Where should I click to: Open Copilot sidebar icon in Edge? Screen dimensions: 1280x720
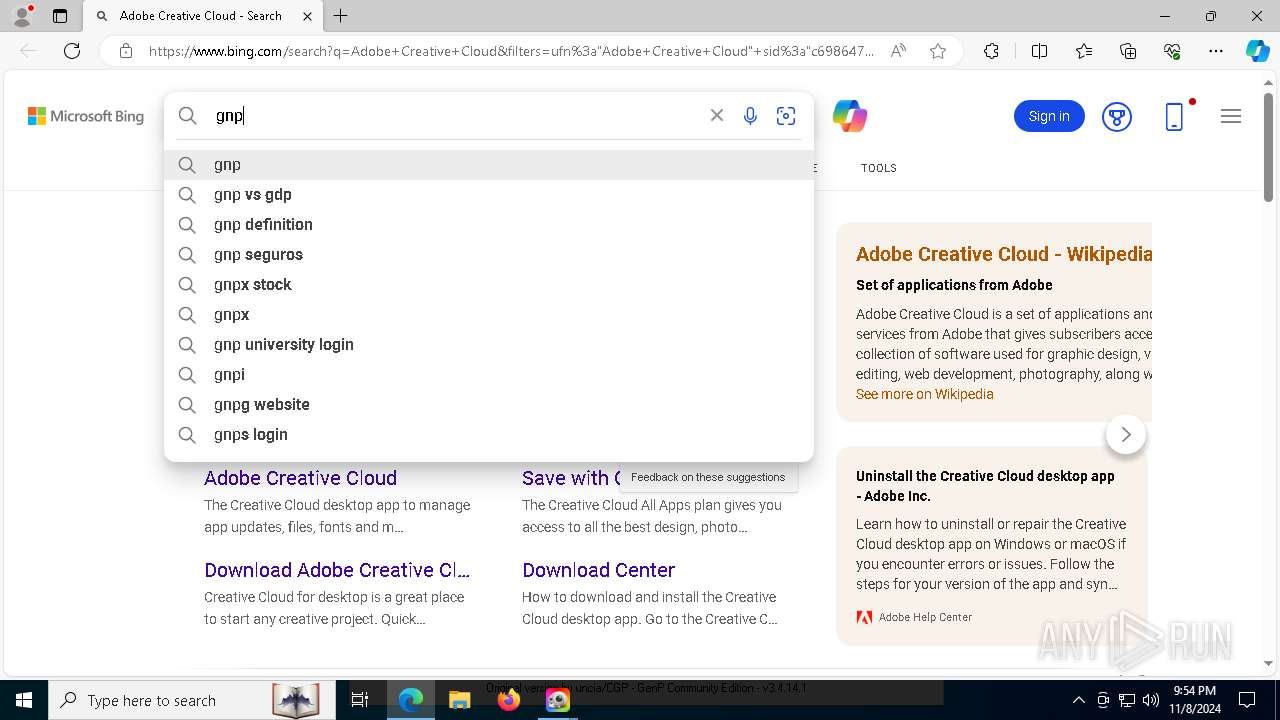(x=1257, y=51)
